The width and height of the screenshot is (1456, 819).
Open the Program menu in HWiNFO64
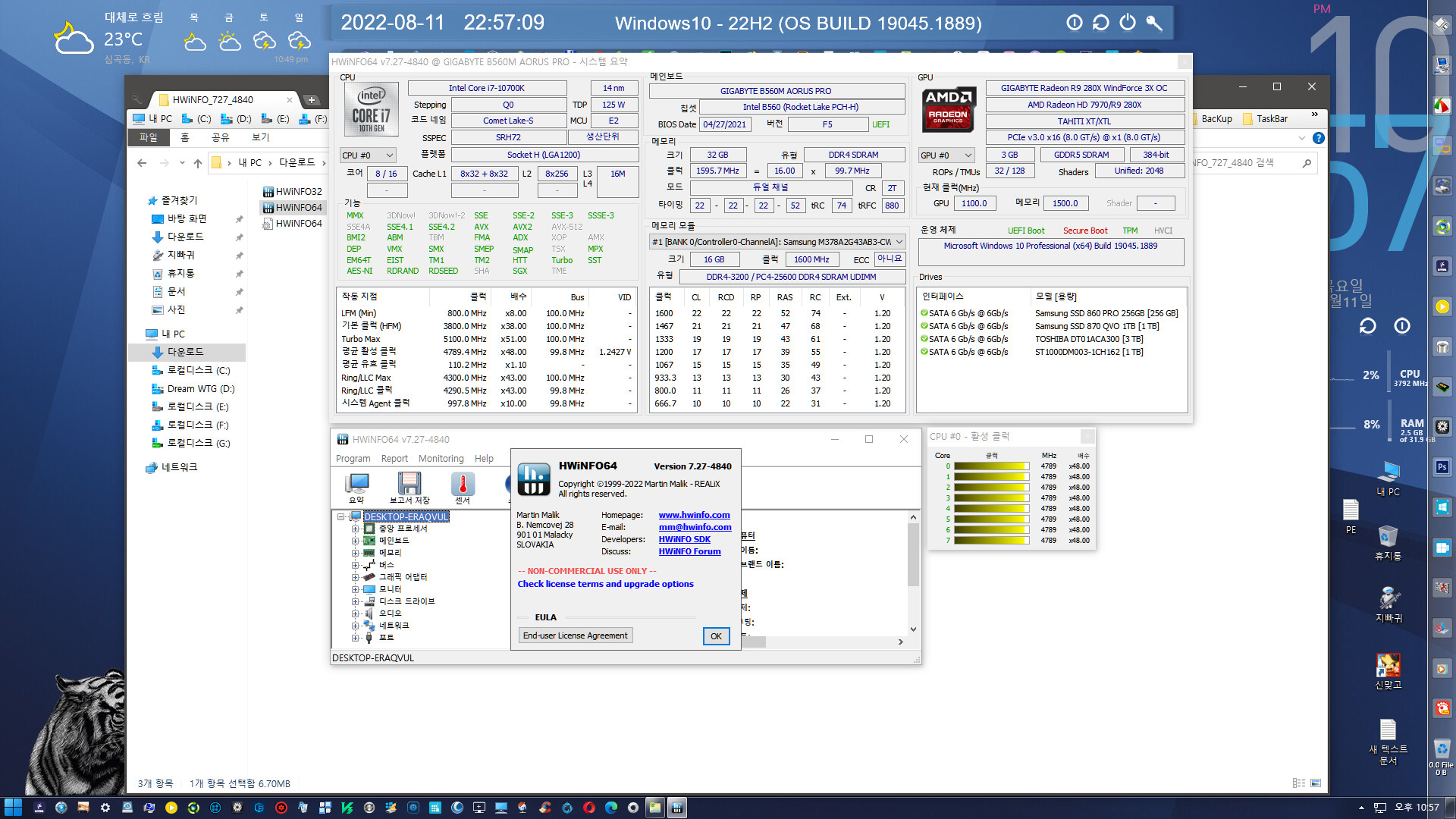click(353, 459)
